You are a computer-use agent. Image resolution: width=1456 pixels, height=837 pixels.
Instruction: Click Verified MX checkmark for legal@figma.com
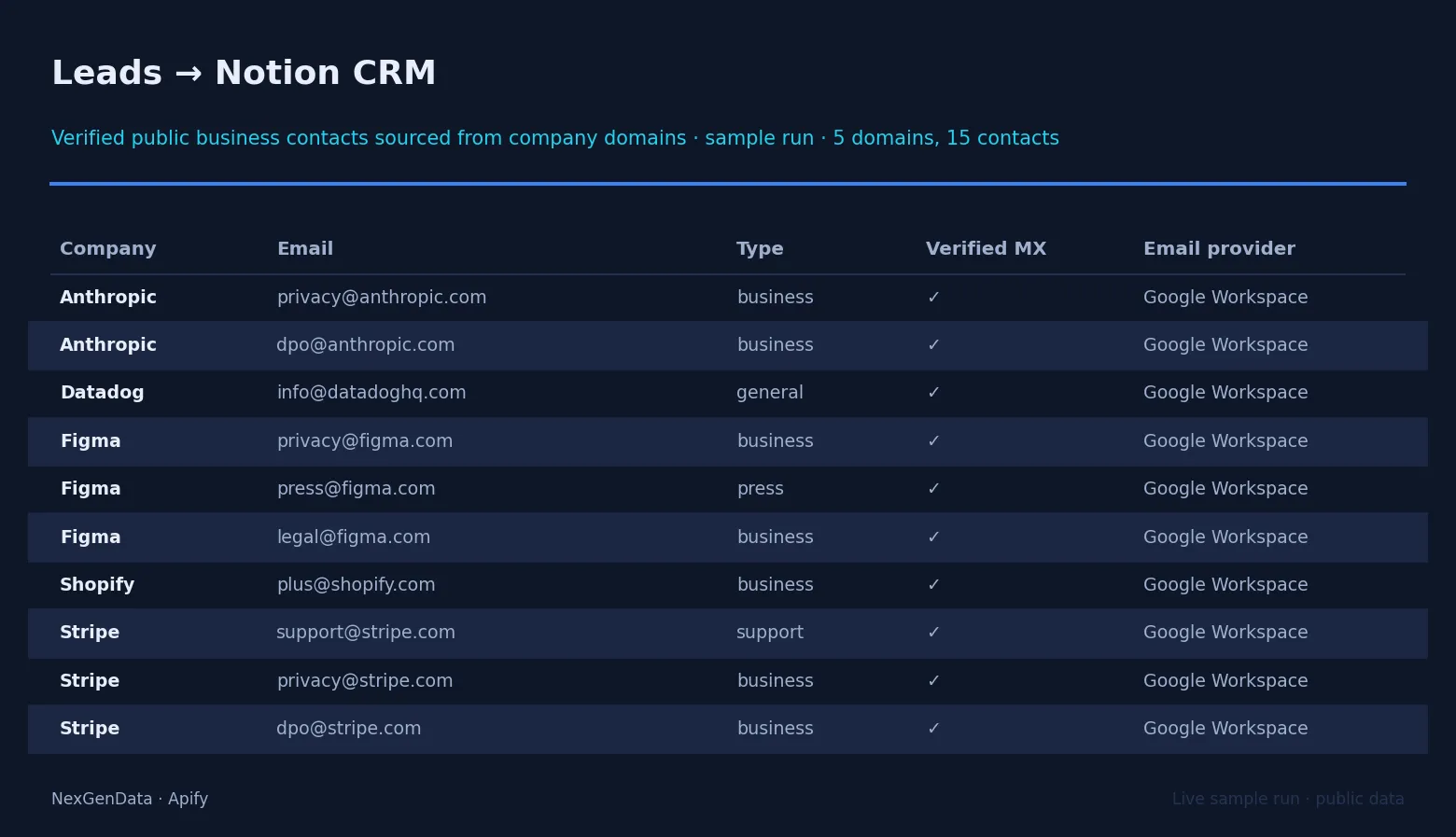click(x=933, y=537)
